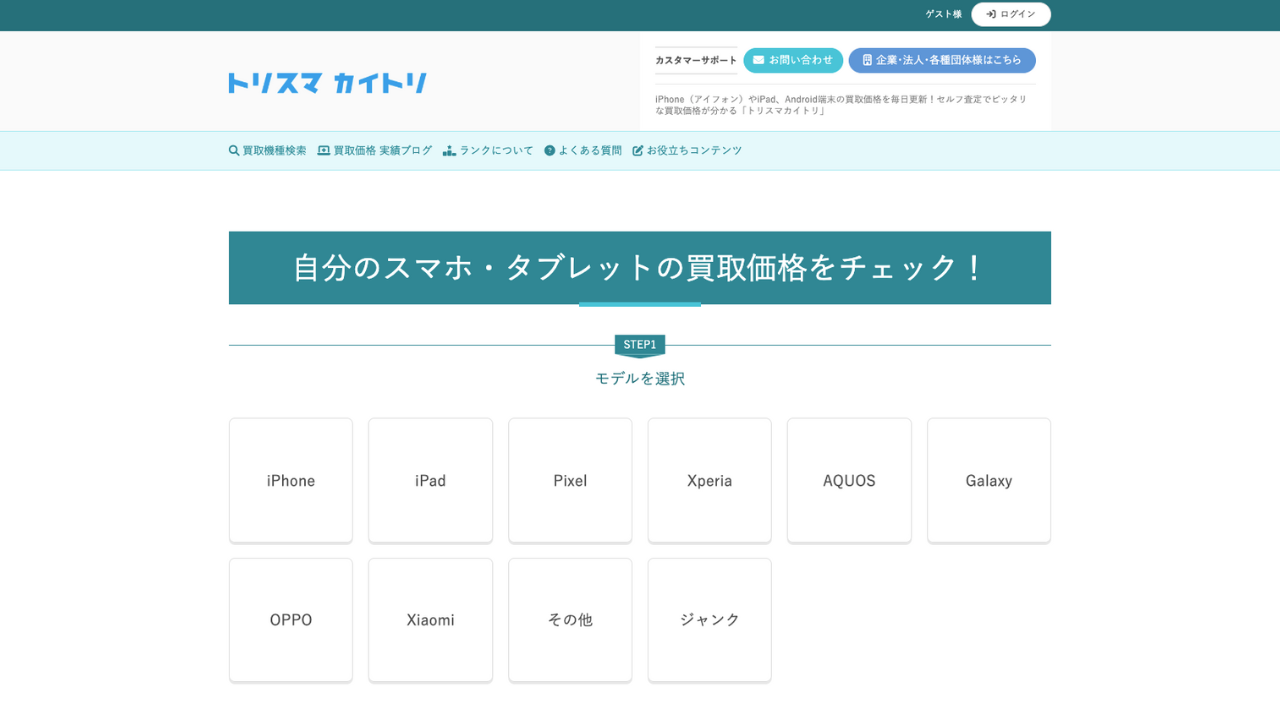The width and height of the screenshot is (1280, 720).
Task: Pick the OPPO model tile
Action: tap(291, 620)
